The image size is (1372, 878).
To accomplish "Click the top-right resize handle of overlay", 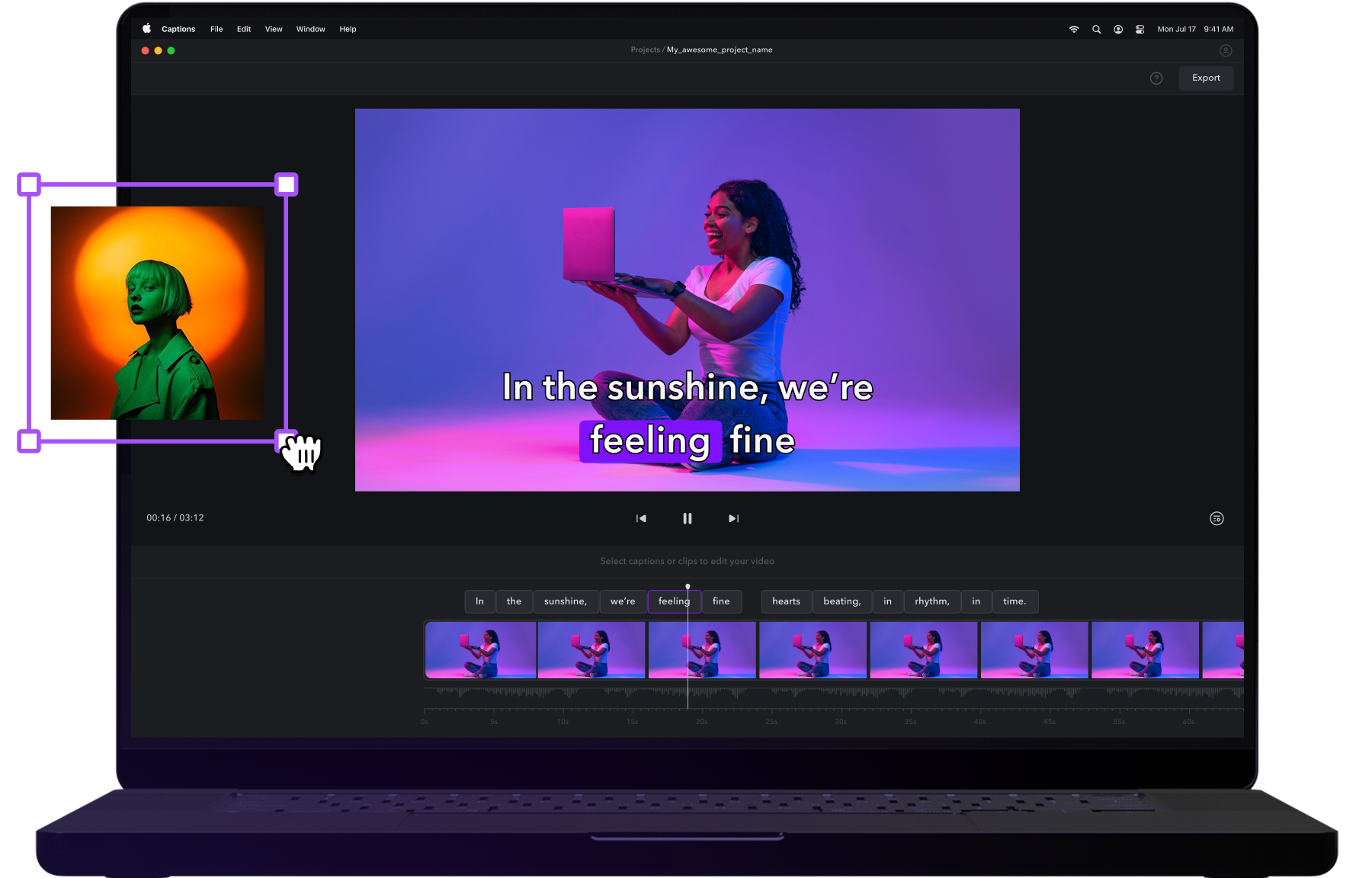I will pos(286,184).
